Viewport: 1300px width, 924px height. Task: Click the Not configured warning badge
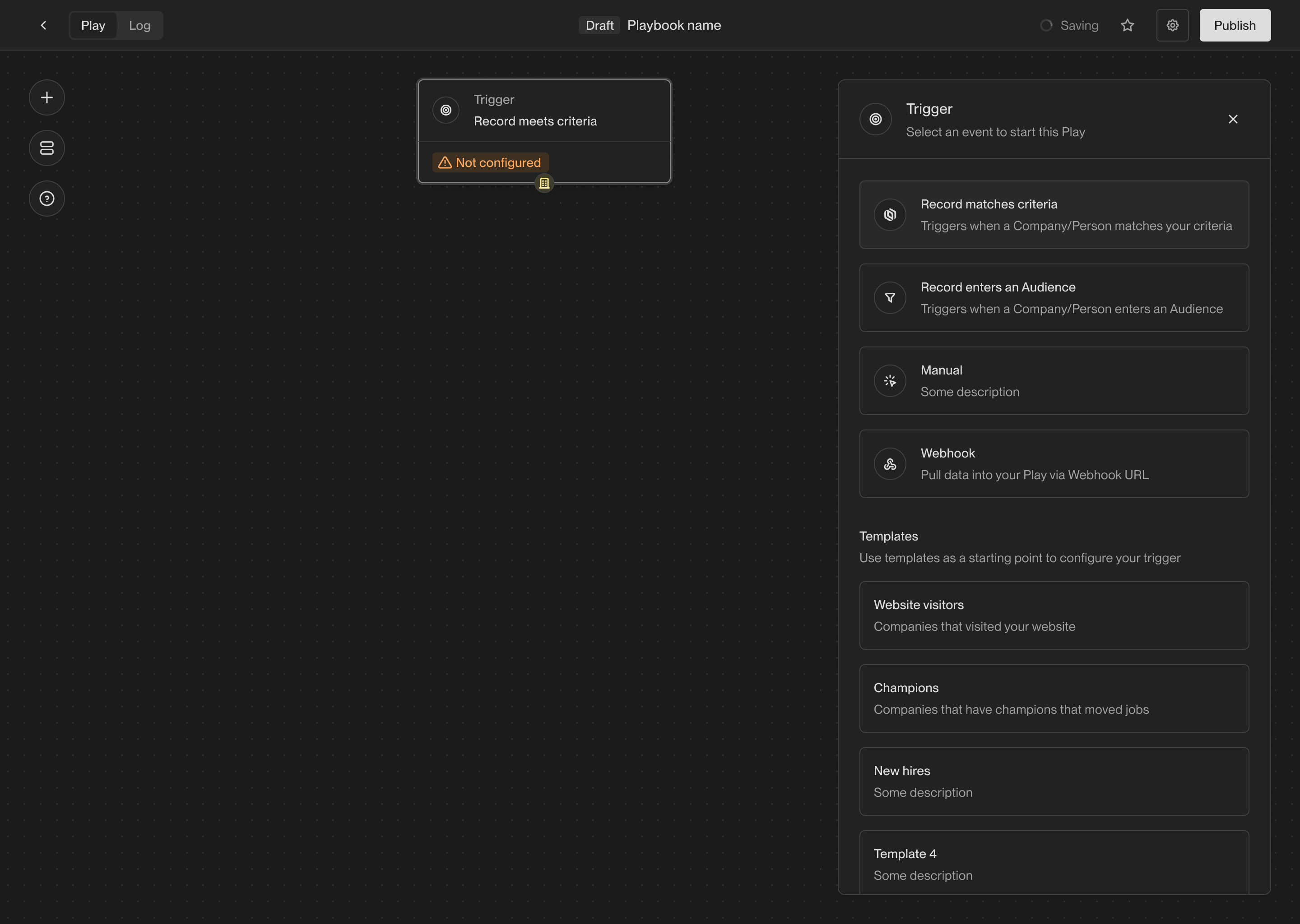click(490, 163)
